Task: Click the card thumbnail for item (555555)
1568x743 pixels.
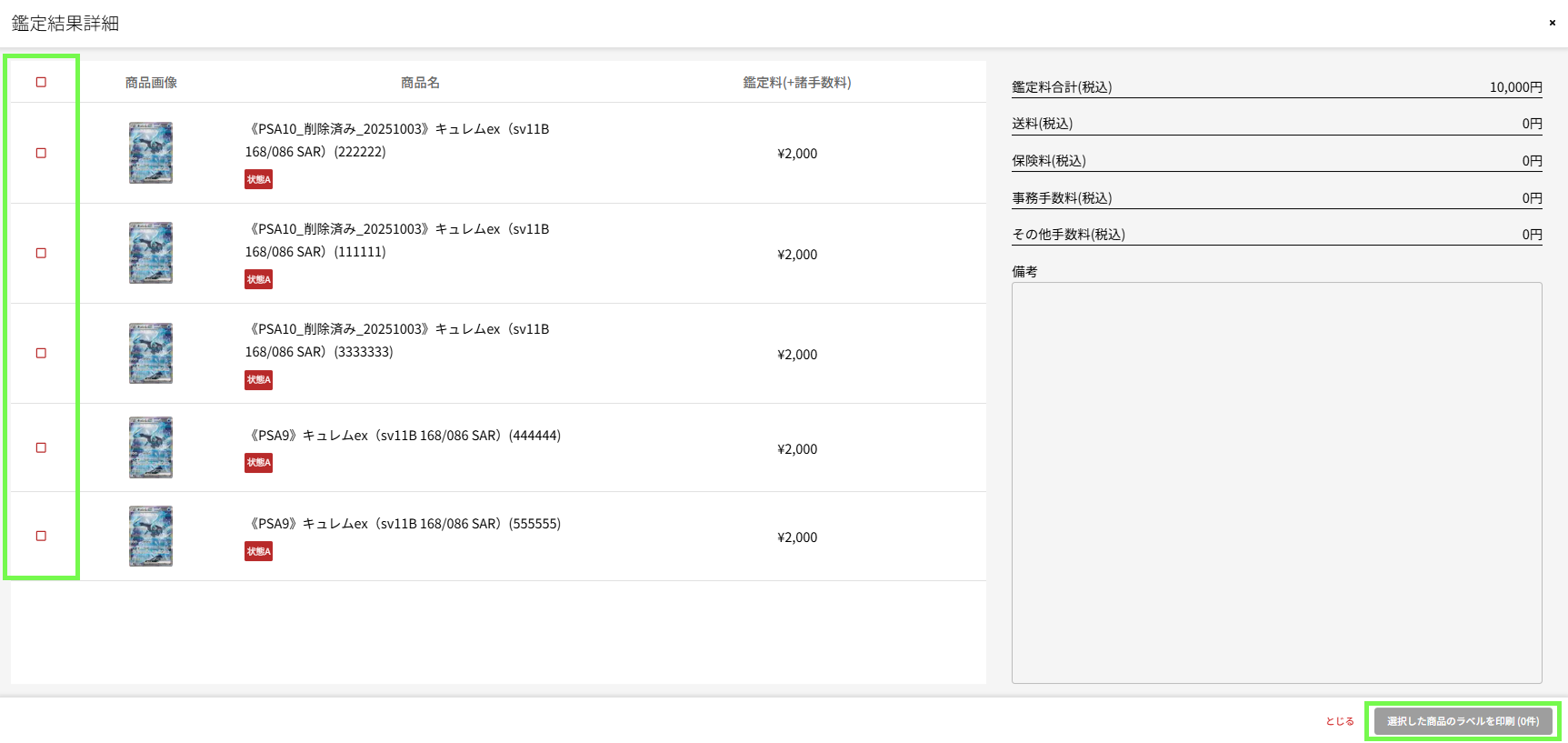Action: click(151, 536)
